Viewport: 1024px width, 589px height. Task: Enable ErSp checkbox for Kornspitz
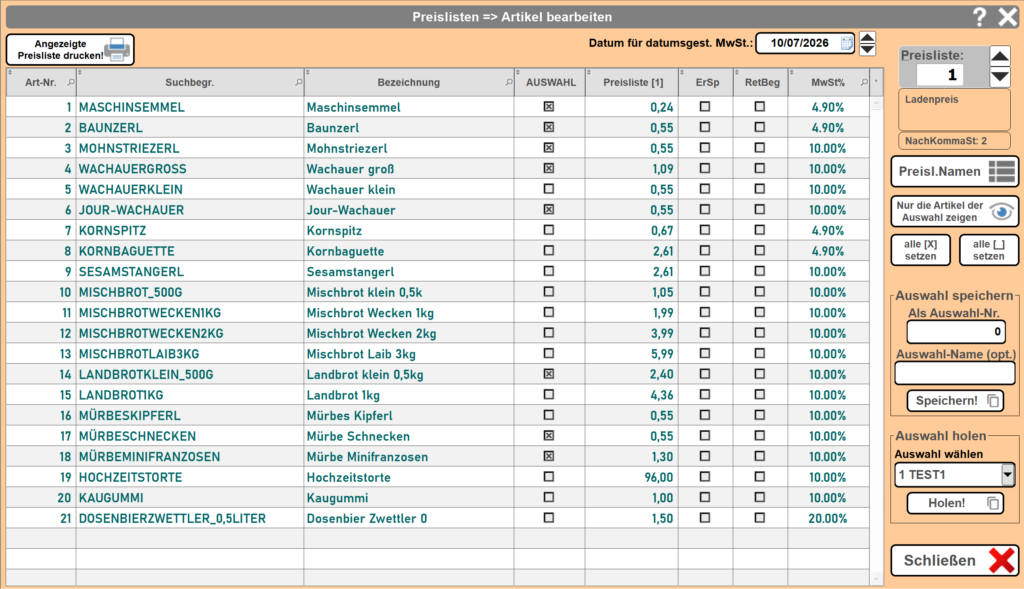click(705, 230)
